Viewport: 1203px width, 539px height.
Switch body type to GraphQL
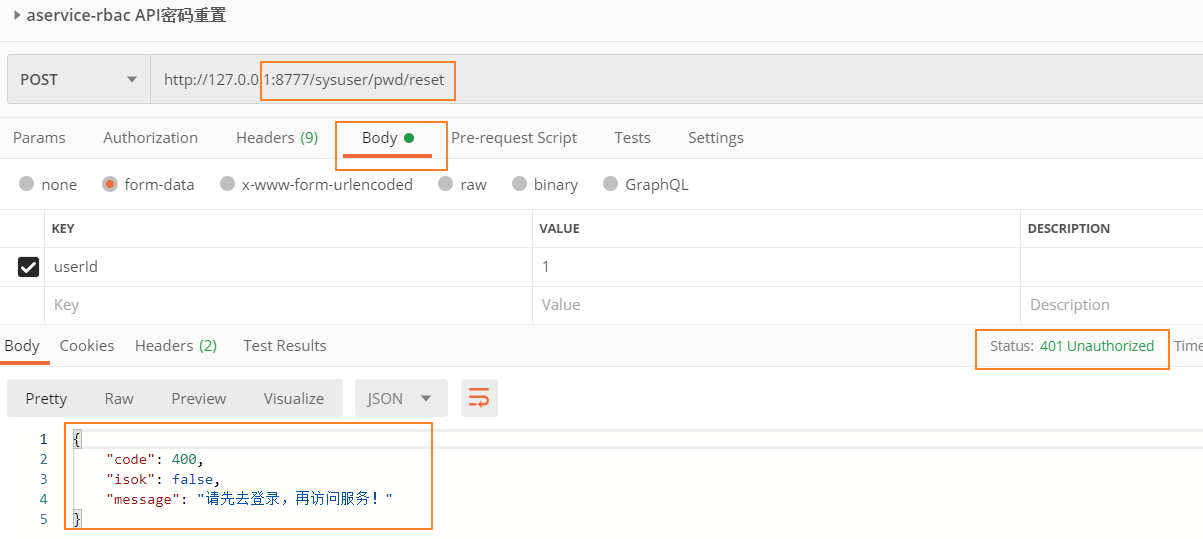611,184
